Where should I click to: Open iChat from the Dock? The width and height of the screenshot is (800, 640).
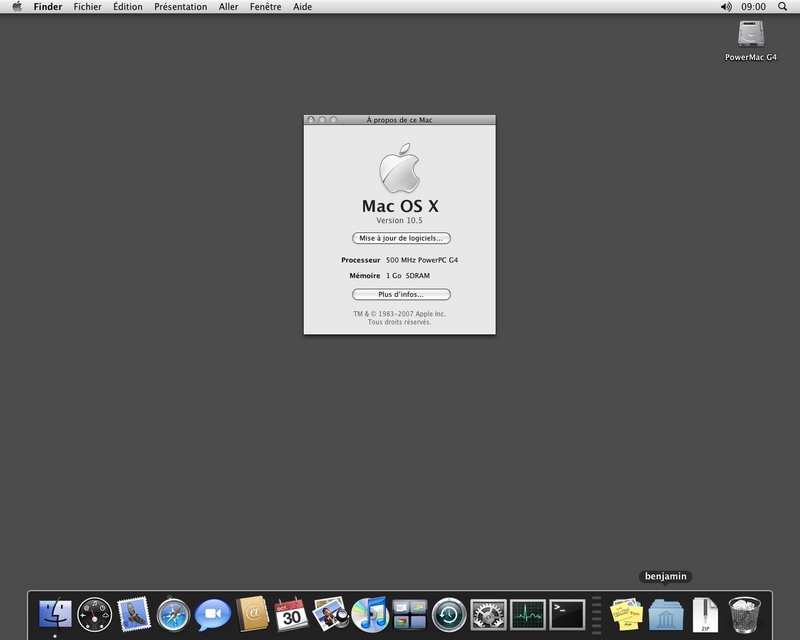click(x=212, y=613)
